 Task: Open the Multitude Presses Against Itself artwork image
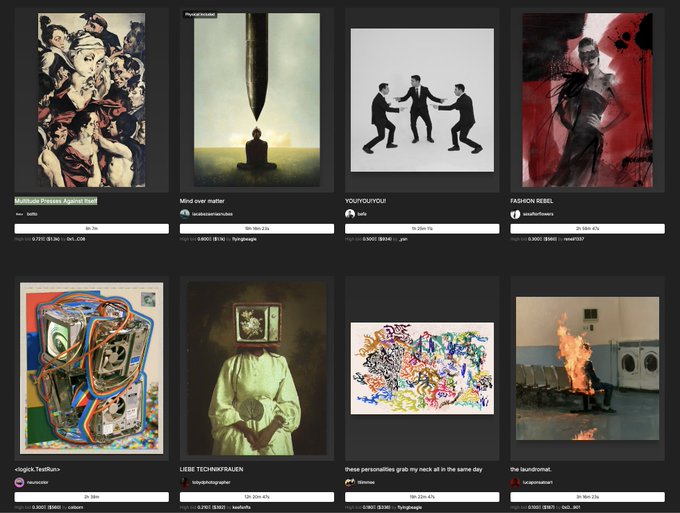coord(92,100)
